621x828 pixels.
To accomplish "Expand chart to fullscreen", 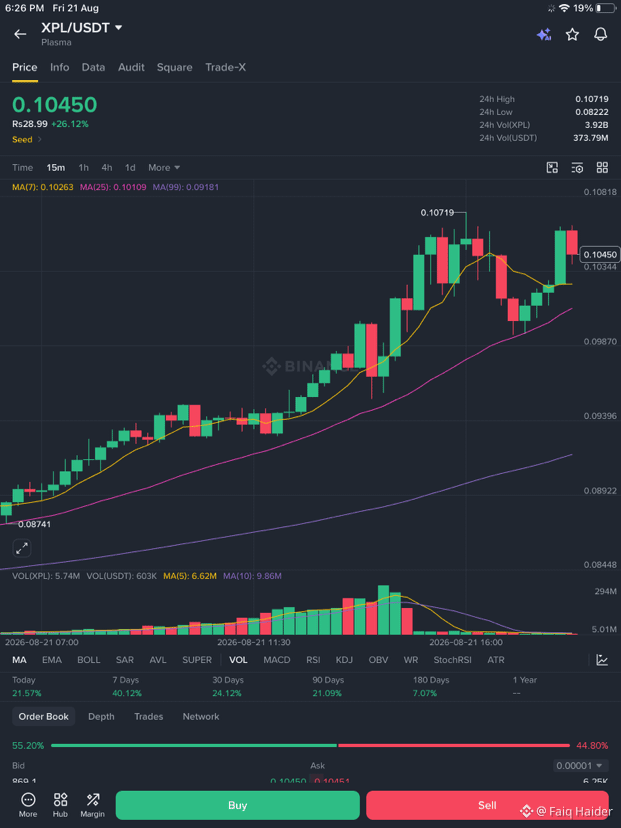I will pyautogui.click(x=22, y=548).
